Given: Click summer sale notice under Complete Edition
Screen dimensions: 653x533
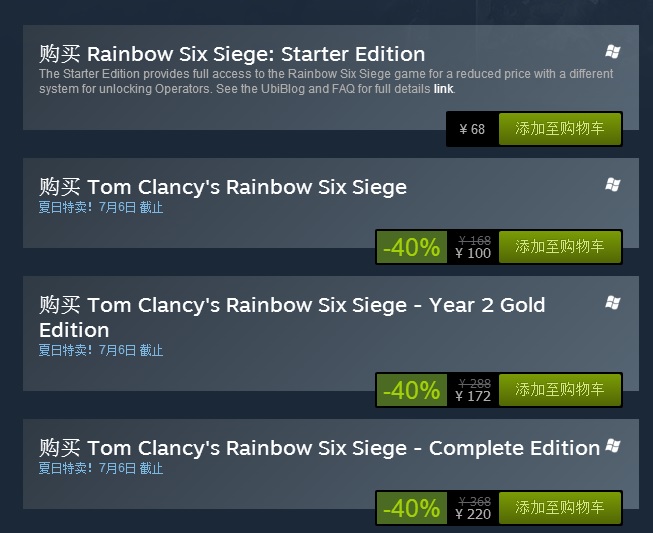Looking at the screenshot, I should pos(101,468).
